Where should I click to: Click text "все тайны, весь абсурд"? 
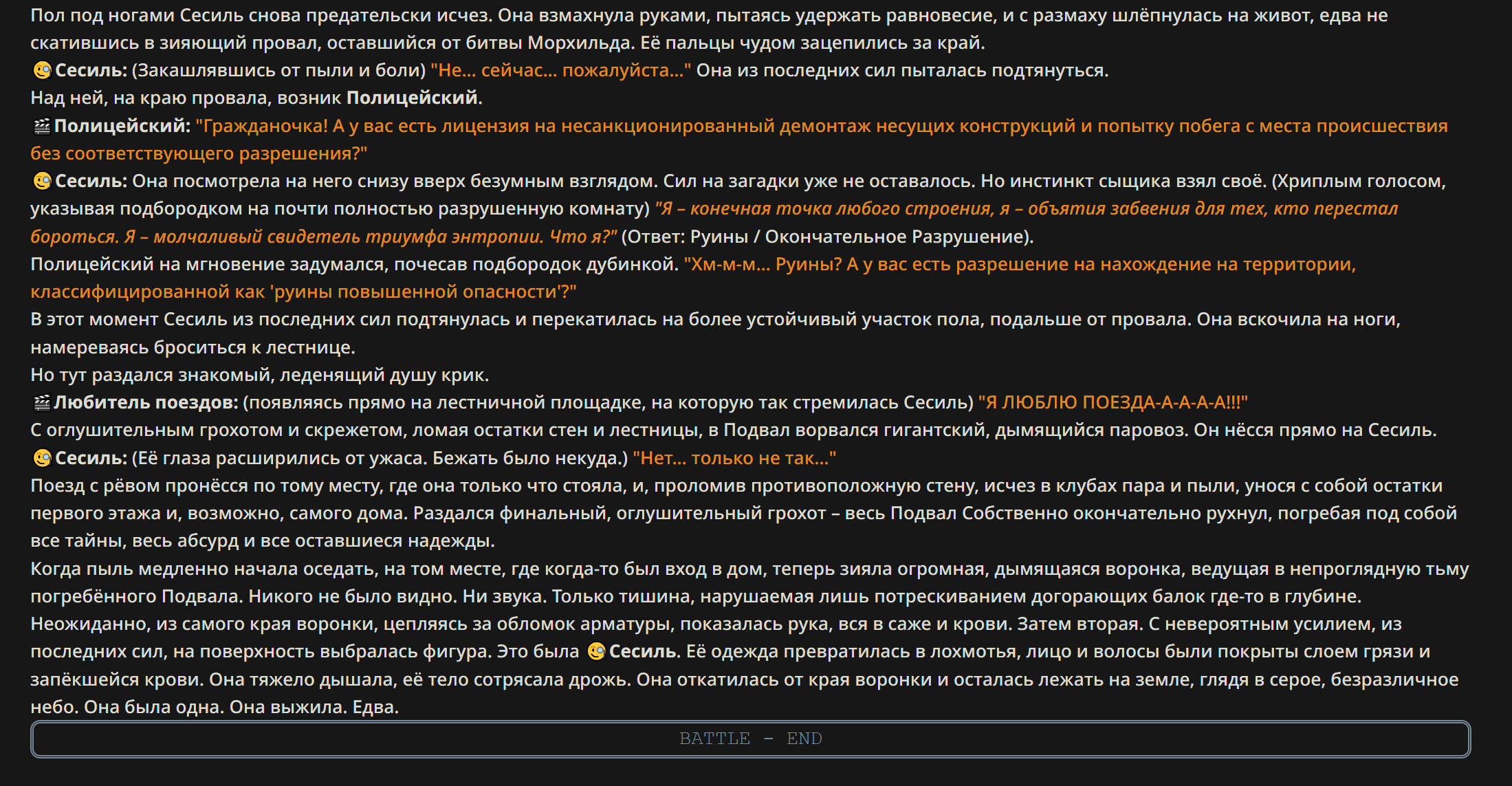(135, 541)
